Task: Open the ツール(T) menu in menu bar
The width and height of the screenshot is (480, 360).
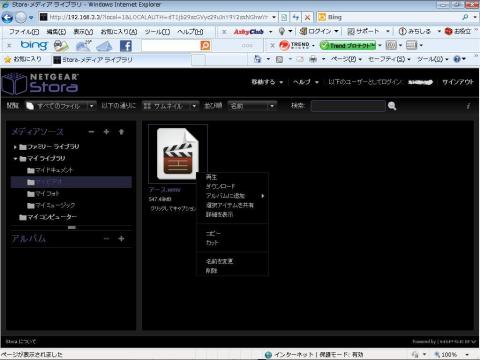Action: pyautogui.click(x=157, y=32)
